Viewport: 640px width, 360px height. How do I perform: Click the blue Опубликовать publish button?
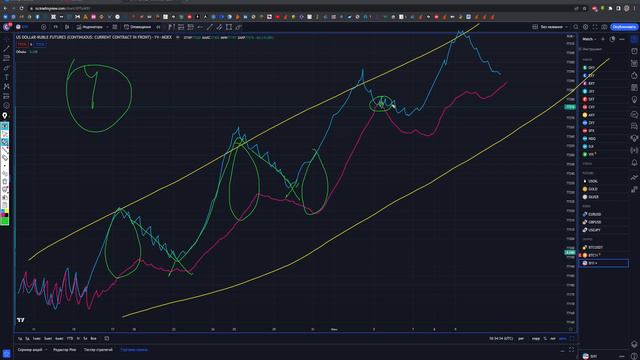pyautogui.click(x=624, y=27)
